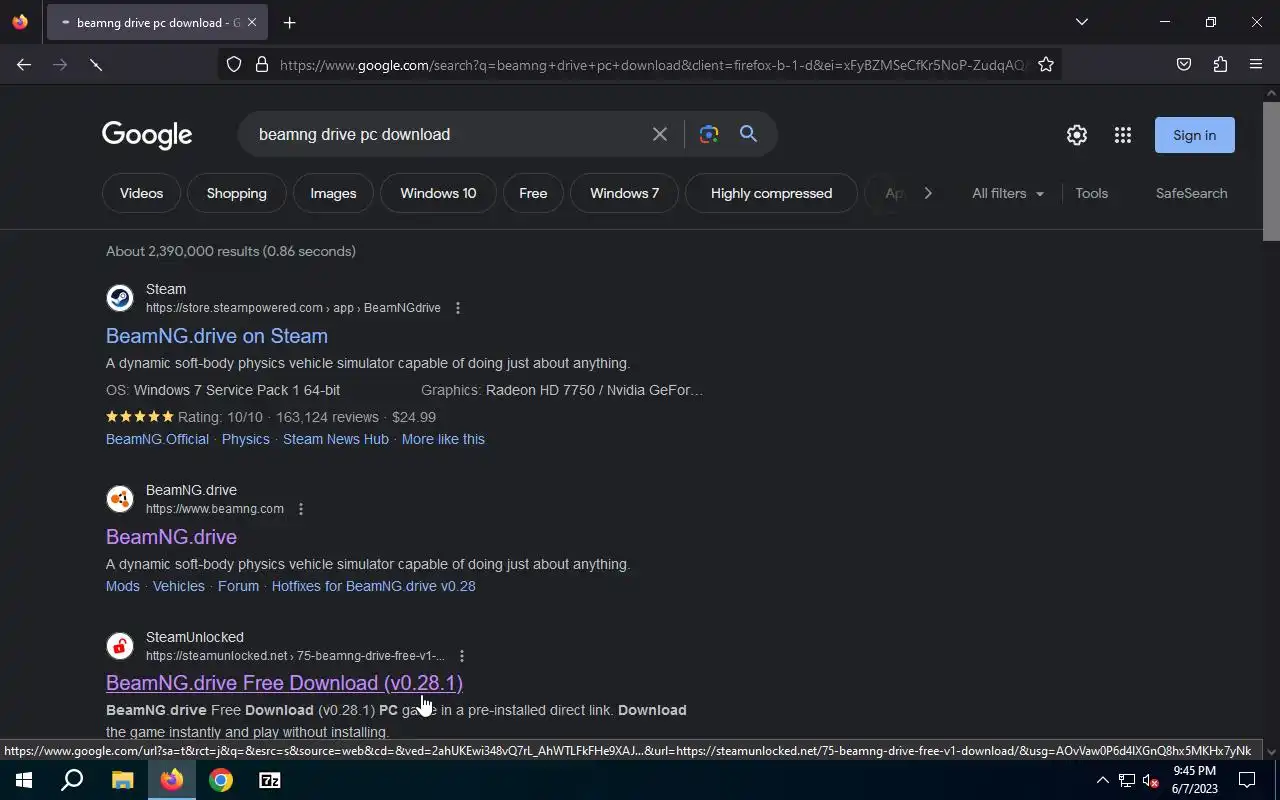Open the muted volume tray icon
This screenshot has width=1280, height=800.
click(x=1150, y=780)
